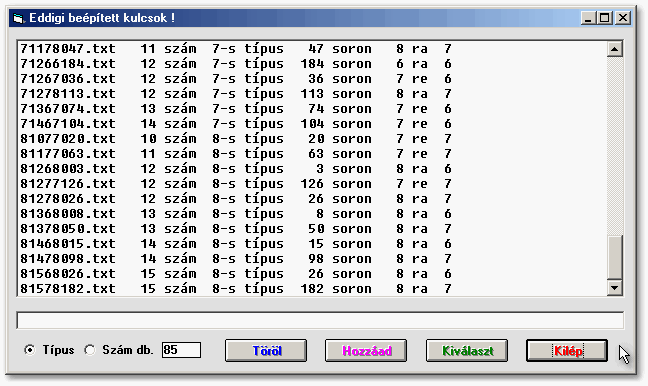The image size is (648, 386).
Task: Click the Kilép button
Action: pyautogui.click(x=567, y=350)
